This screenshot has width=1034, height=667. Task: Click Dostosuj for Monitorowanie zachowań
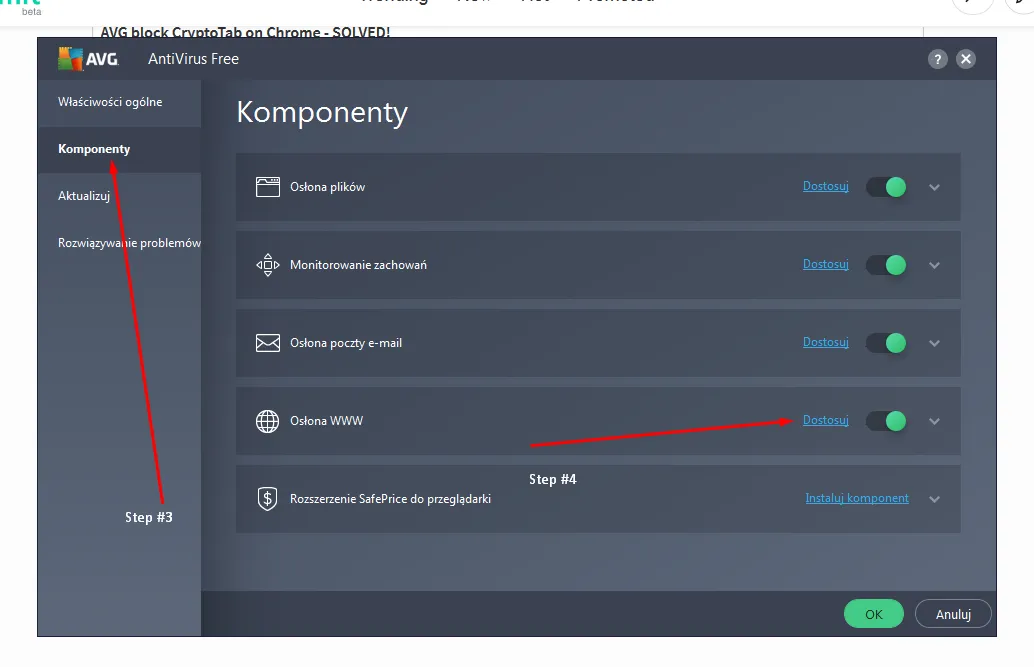click(826, 264)
